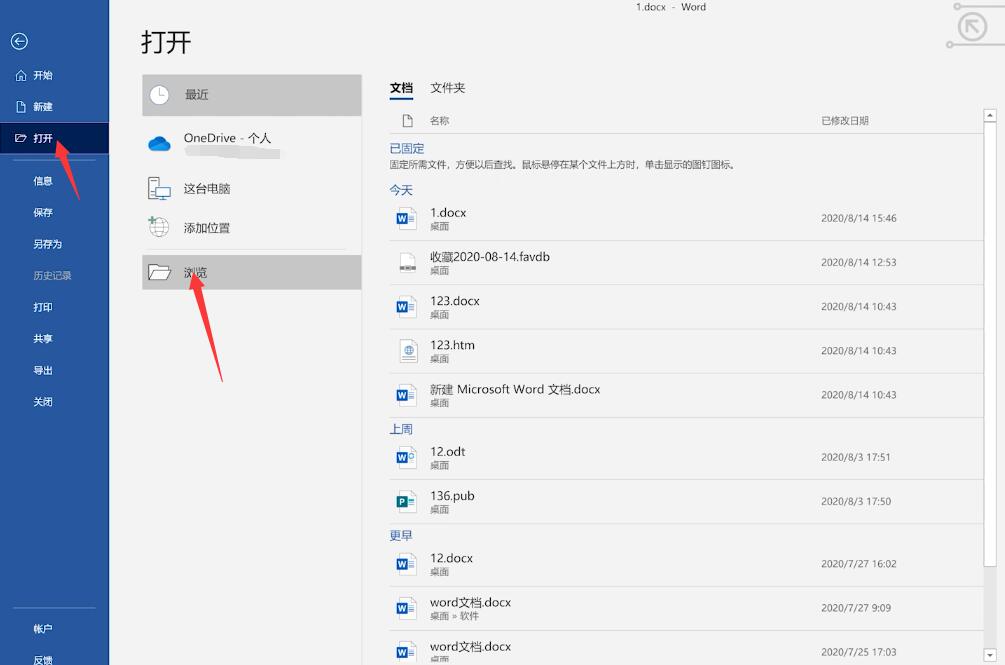Open the file 1.docx
The height and width of the screenshot is (665, 1005).
pyautogui.click(x=686, y=218)
